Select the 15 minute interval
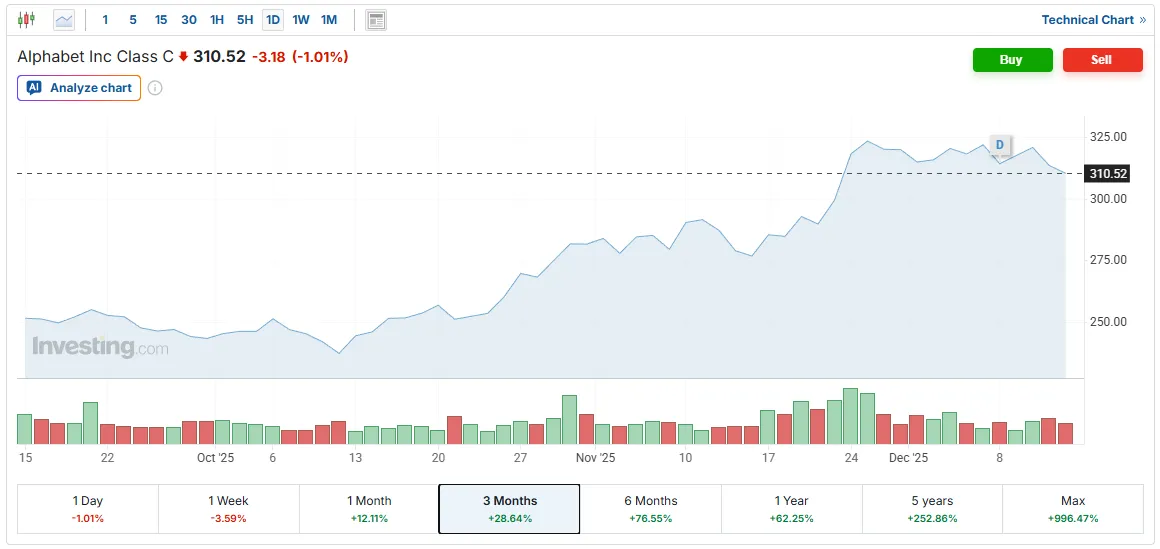The height and width of the screenshot is (549, 1160). point(161,19)
